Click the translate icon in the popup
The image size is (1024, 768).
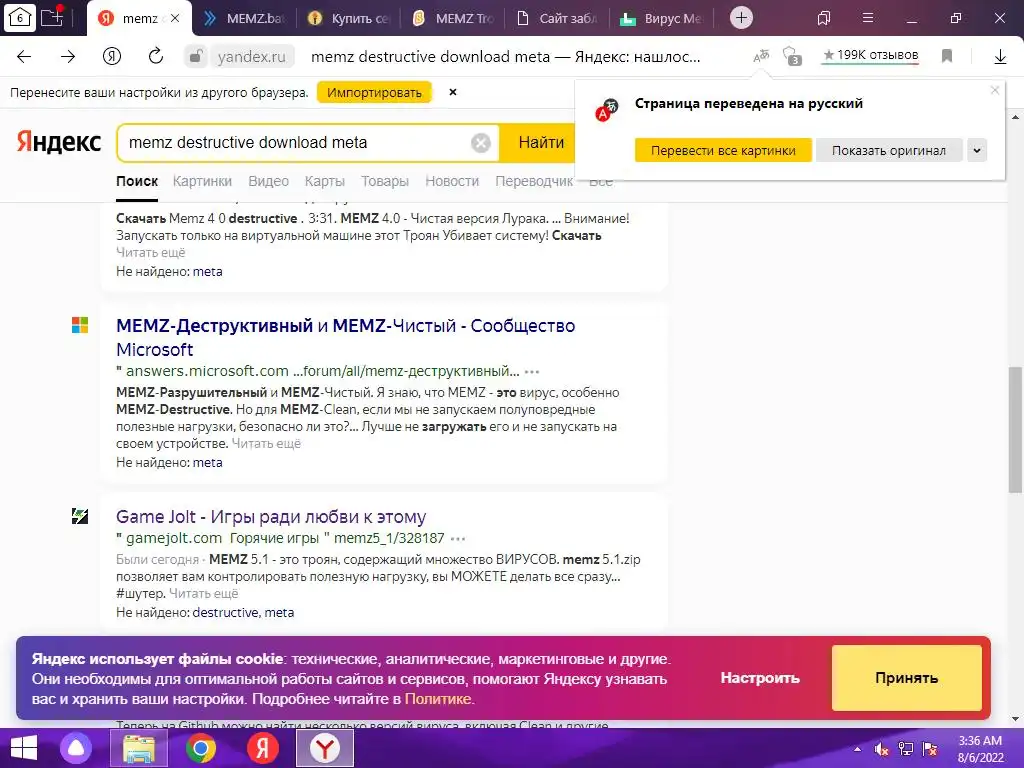coord(606,110)
